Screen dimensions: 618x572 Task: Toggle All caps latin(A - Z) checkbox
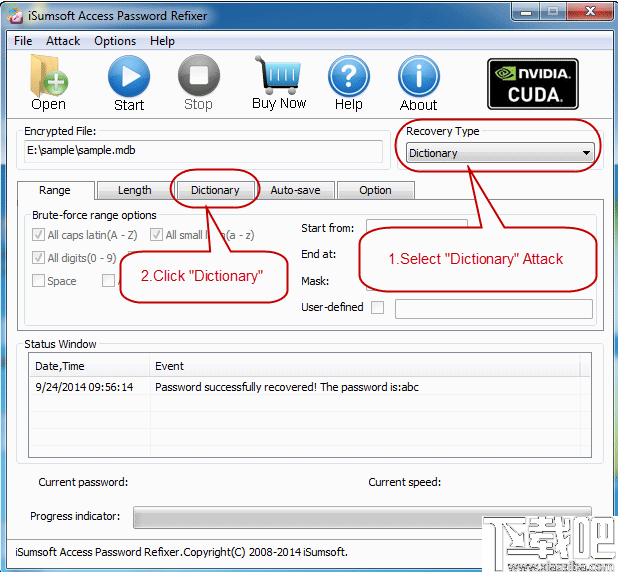(38, 235)
